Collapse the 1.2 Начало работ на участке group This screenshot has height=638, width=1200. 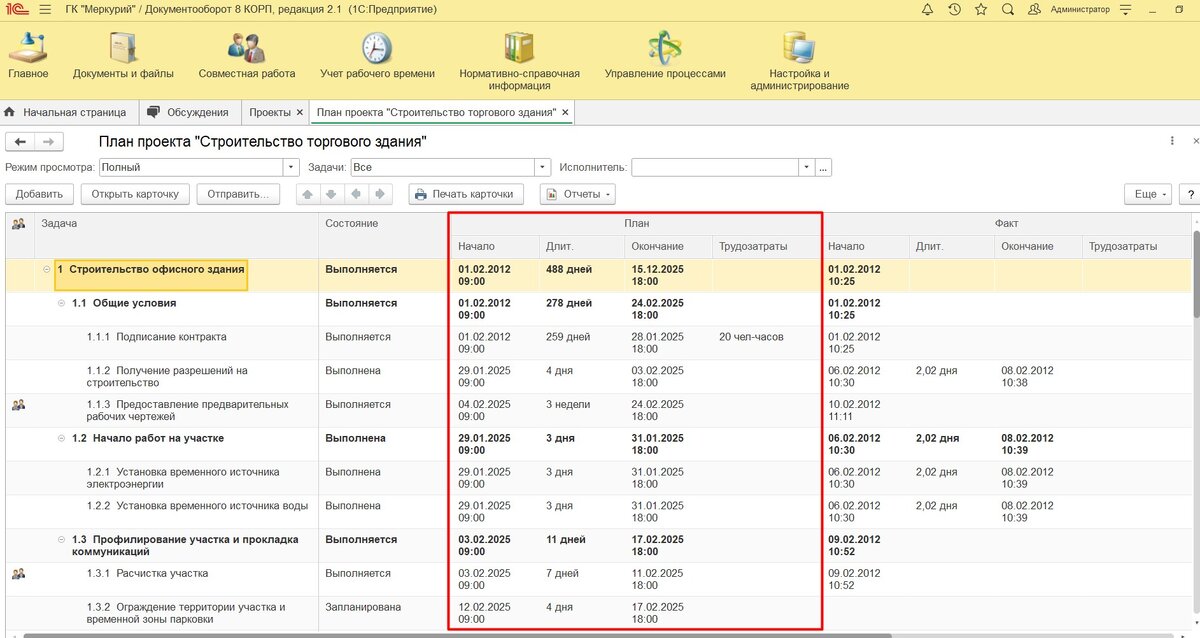click(61, 439)
